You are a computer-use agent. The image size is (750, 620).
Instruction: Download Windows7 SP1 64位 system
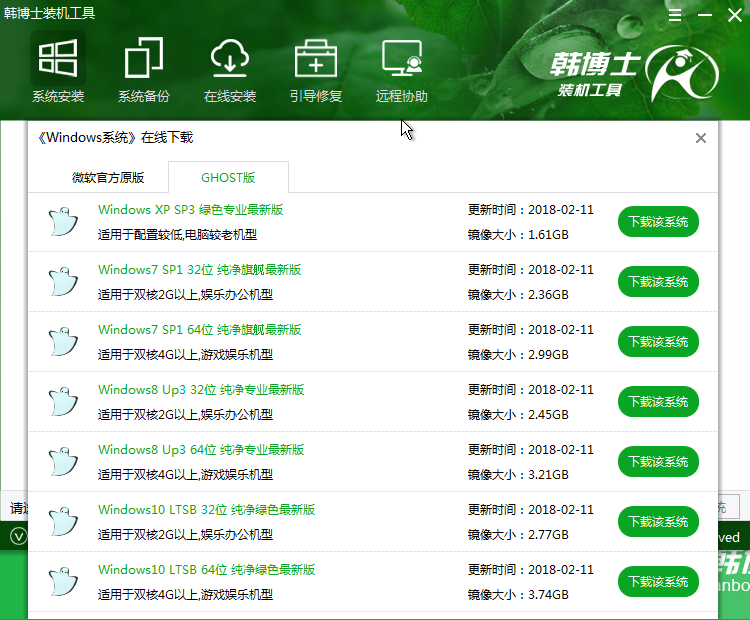point(658,342)
